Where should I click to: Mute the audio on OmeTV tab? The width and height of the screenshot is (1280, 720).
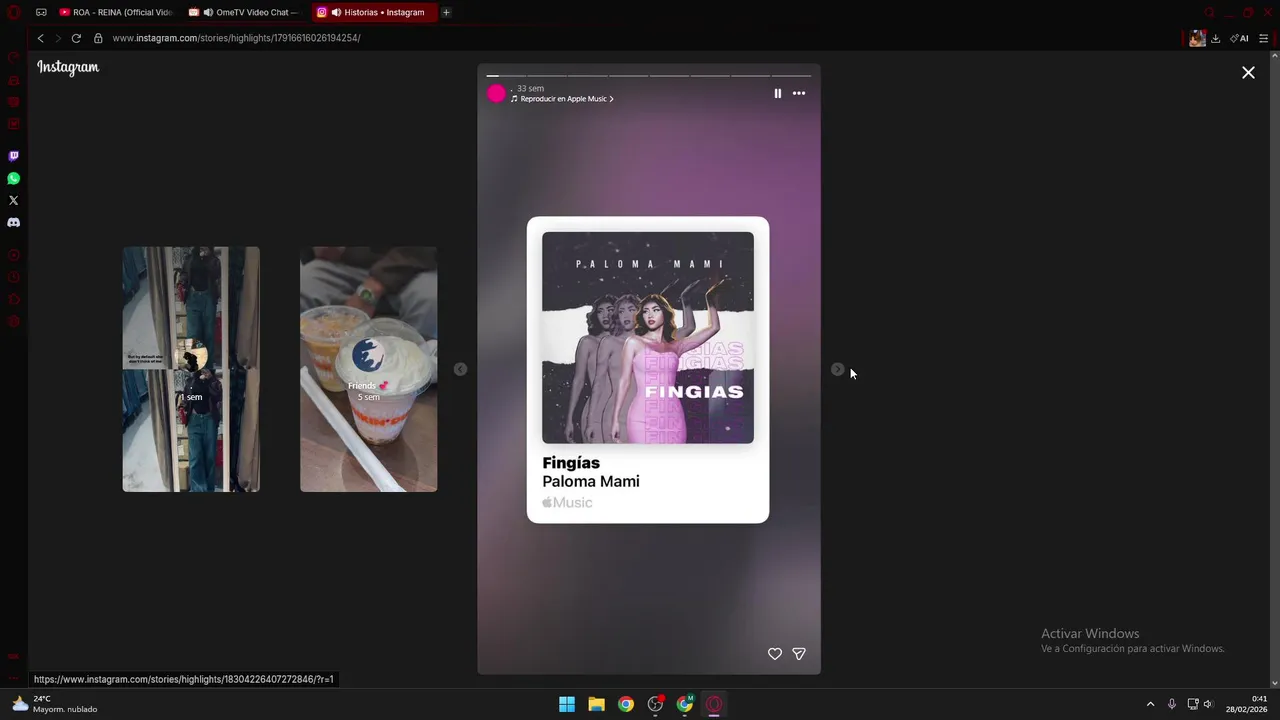[x=208, y=12]
